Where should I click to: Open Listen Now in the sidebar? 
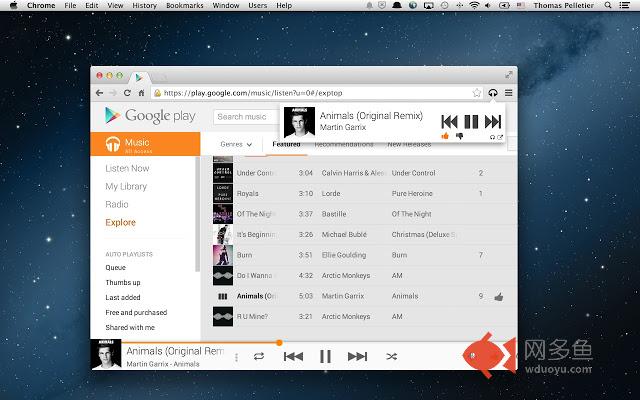click(127, 168)
